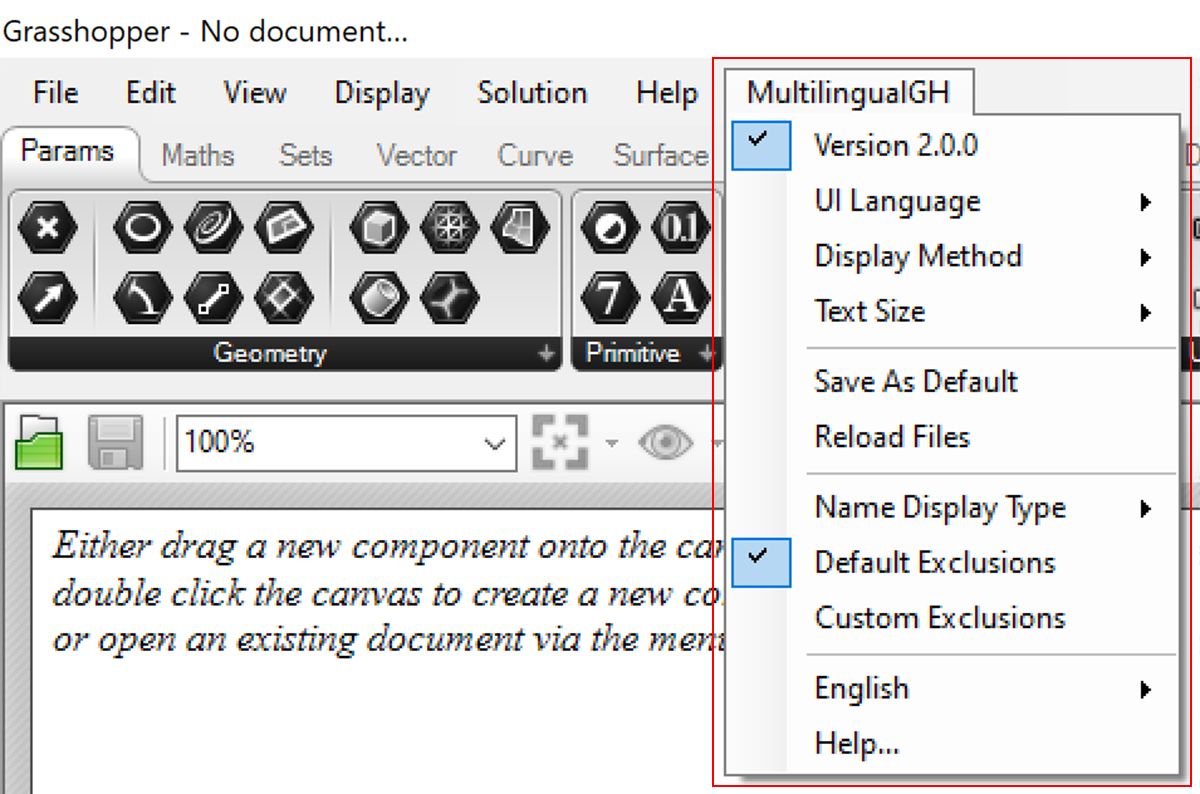Choose Save As Default
This screenshot has width=1200, height=794.
[953, 382]
